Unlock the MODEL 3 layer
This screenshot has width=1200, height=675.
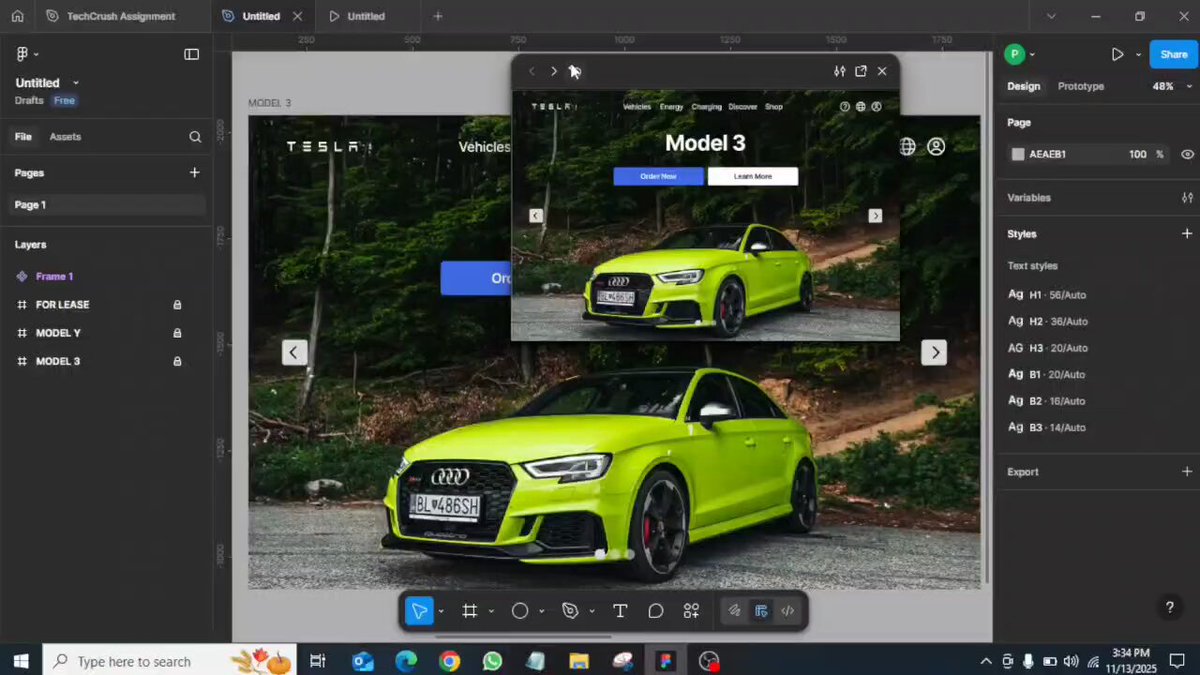point(177,361)
